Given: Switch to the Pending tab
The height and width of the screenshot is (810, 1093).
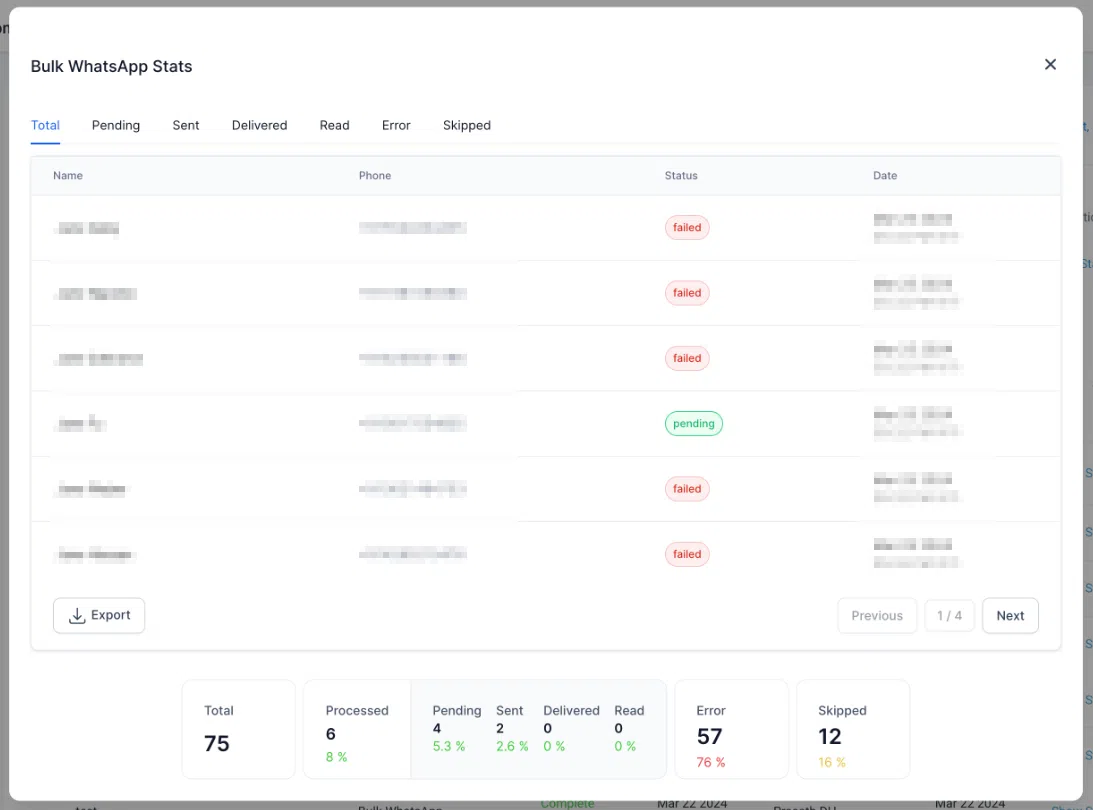Looking at the screenshot, I should [116, 125].
